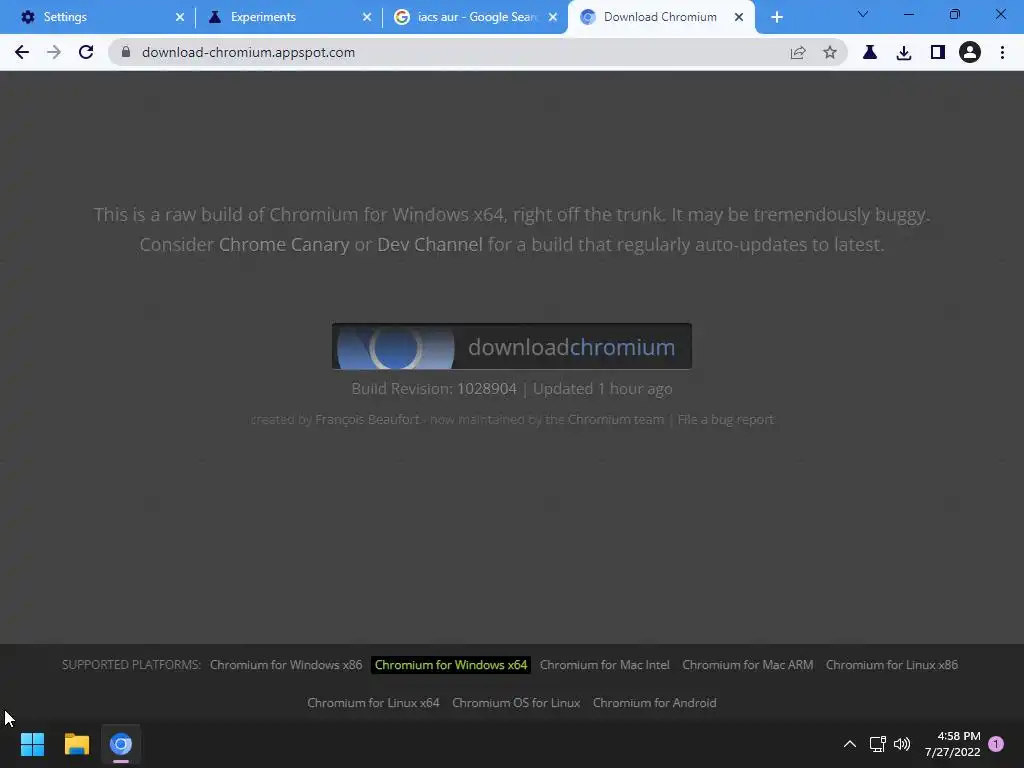Image resolution: width=1024 pixels, height=768 pixels.
Task: View site information via lock icon
Action: pyautogui.click(x=126, y=52)
